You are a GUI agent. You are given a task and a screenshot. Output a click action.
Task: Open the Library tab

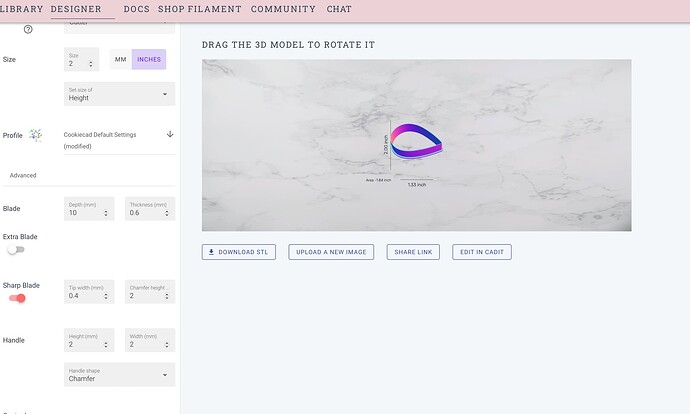click(21, 9)
